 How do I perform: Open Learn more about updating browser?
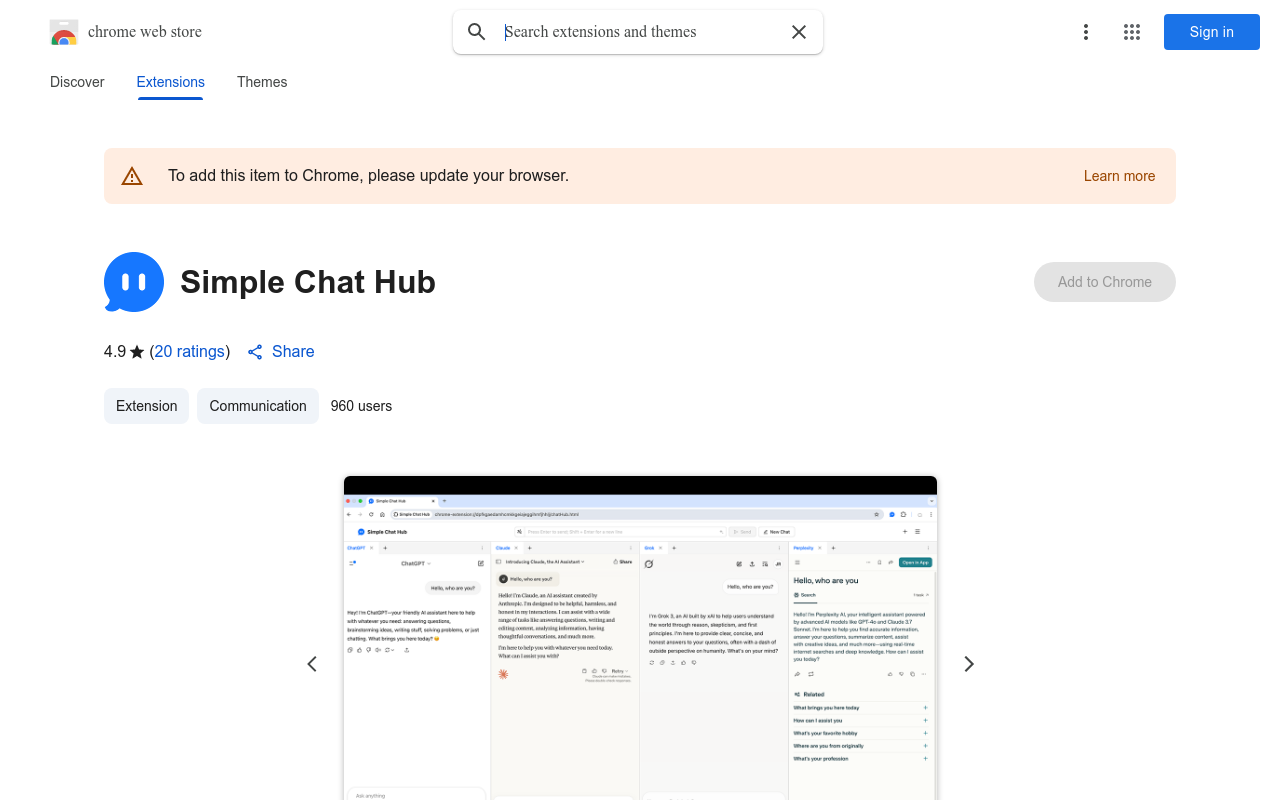click(1119, 176)
